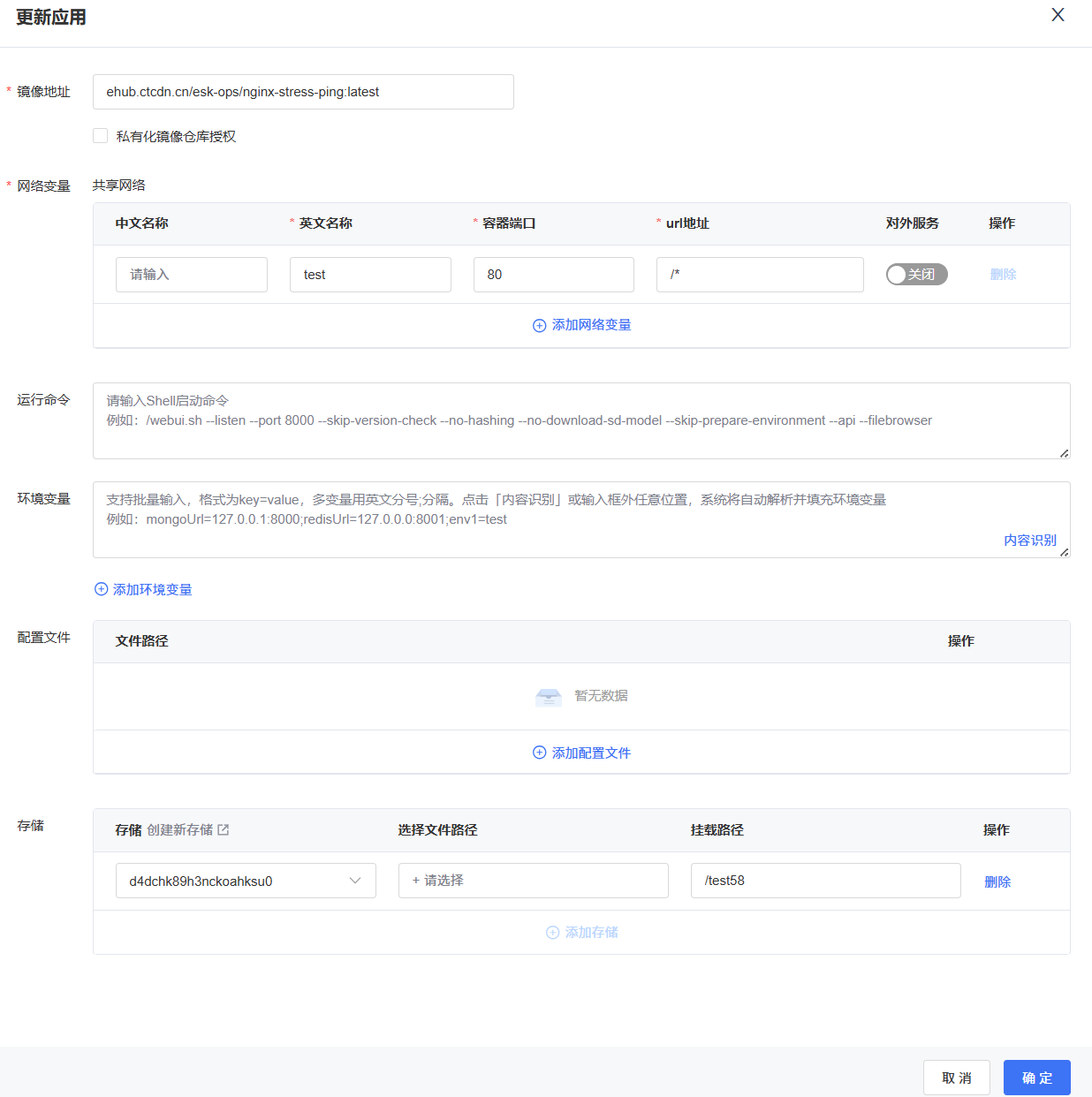Click the plus icon beside 添加配置文件
Screen dimensions: 1092x1097
539,753
